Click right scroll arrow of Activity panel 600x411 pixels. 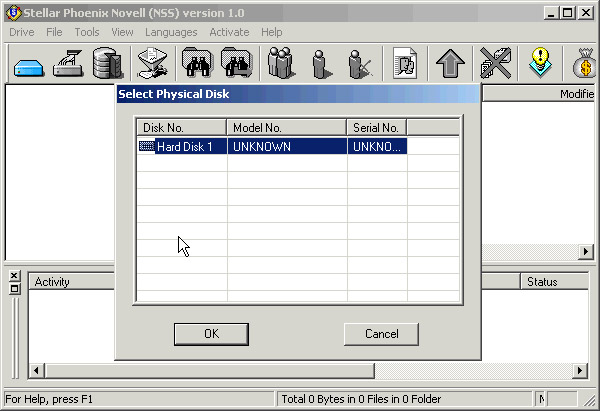[x=579, y=371]
